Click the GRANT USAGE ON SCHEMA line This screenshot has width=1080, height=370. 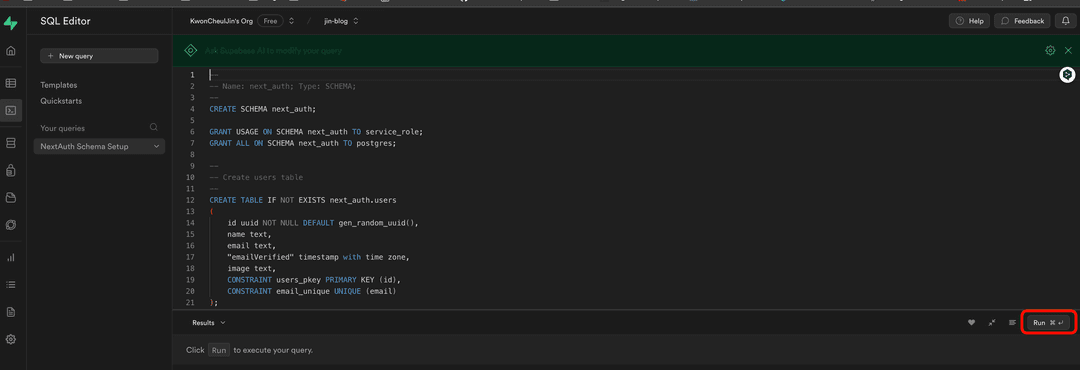(x=316, y=132)
